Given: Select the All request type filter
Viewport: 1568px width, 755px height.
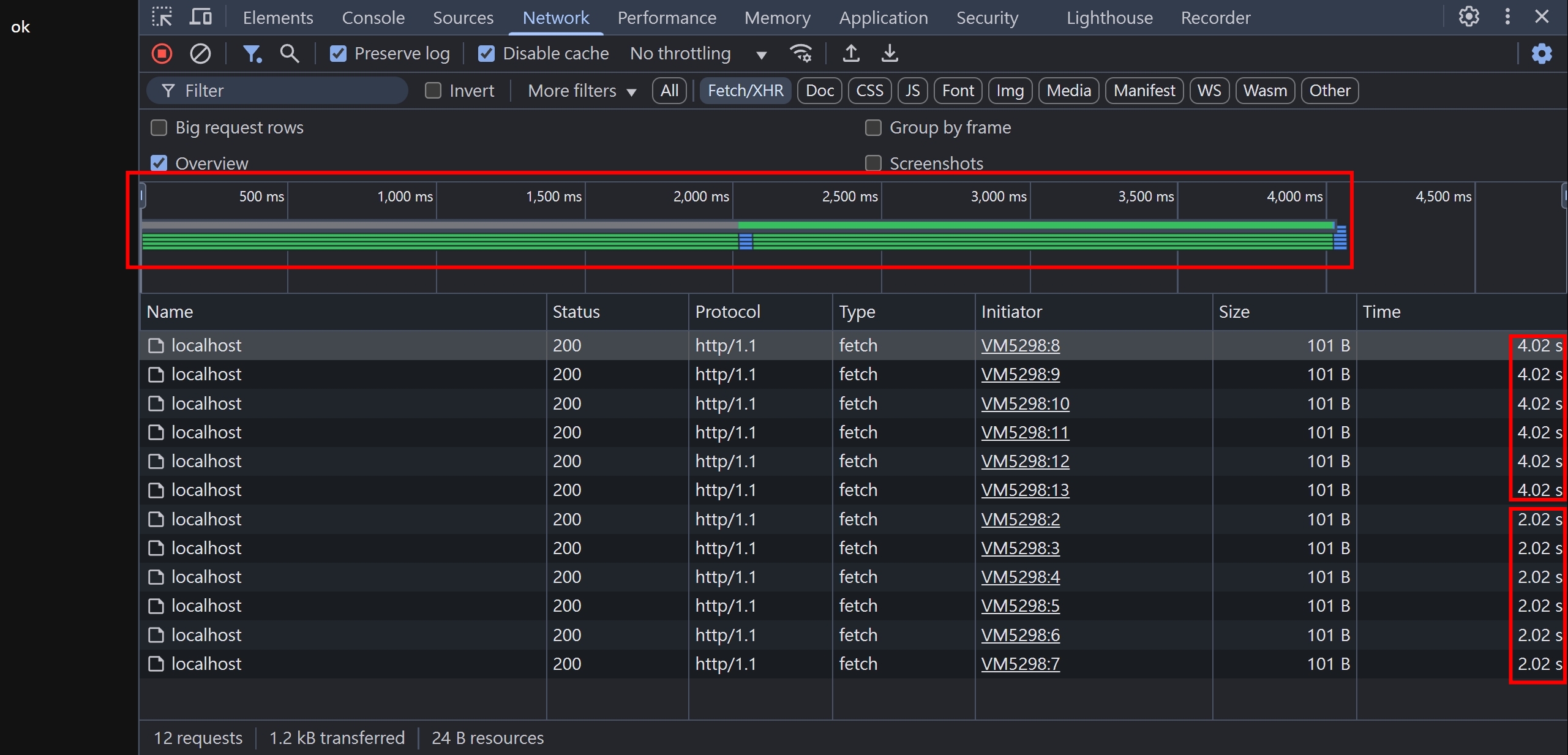Looking at the screenshot, I should click(x=669, y=91).
